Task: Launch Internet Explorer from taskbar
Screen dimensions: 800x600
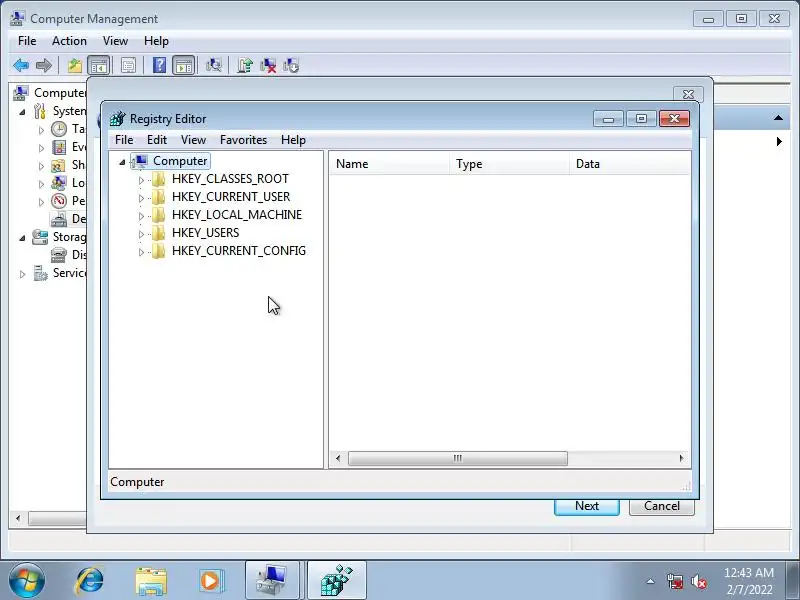Action: [90, 581]
